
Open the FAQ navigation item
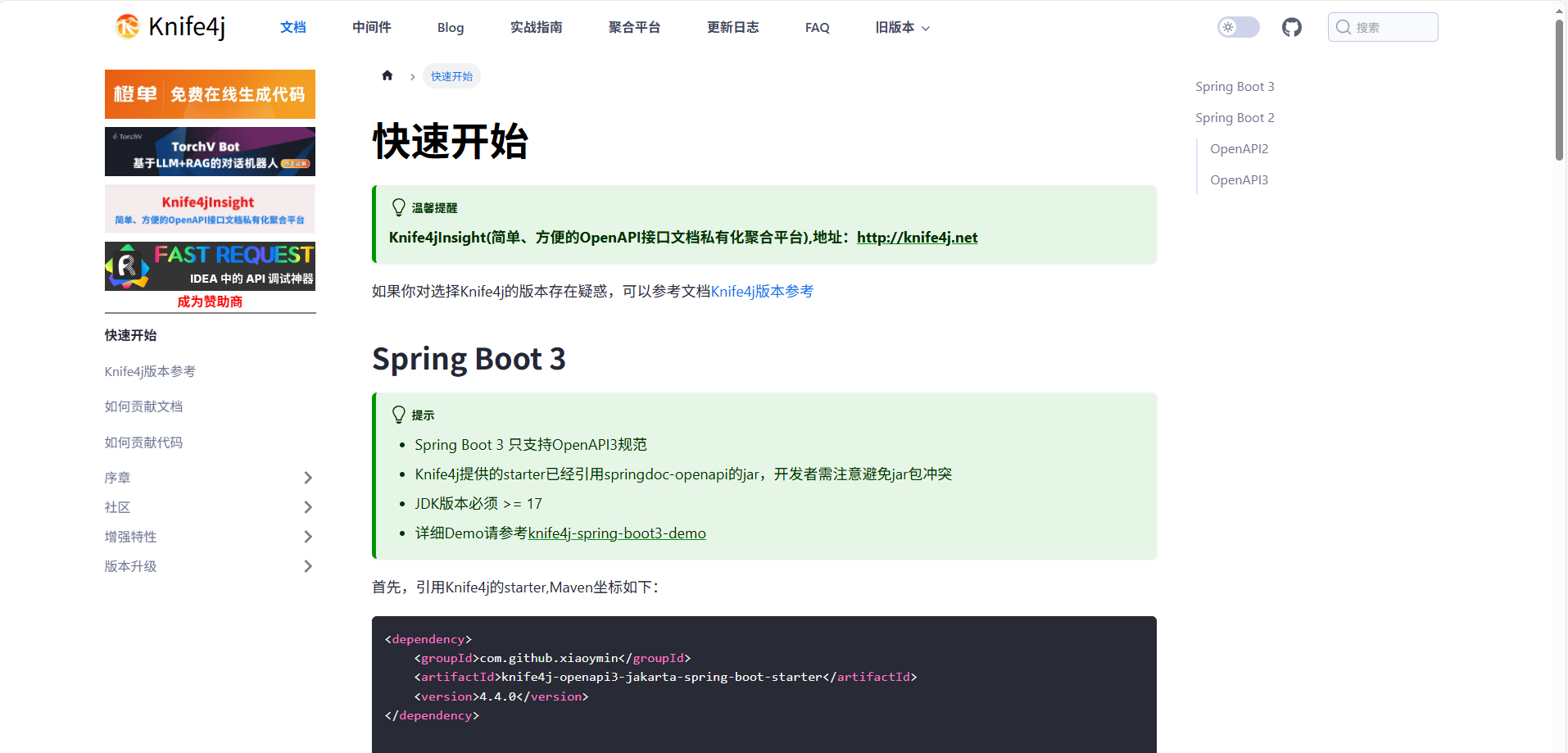[817, 27]
